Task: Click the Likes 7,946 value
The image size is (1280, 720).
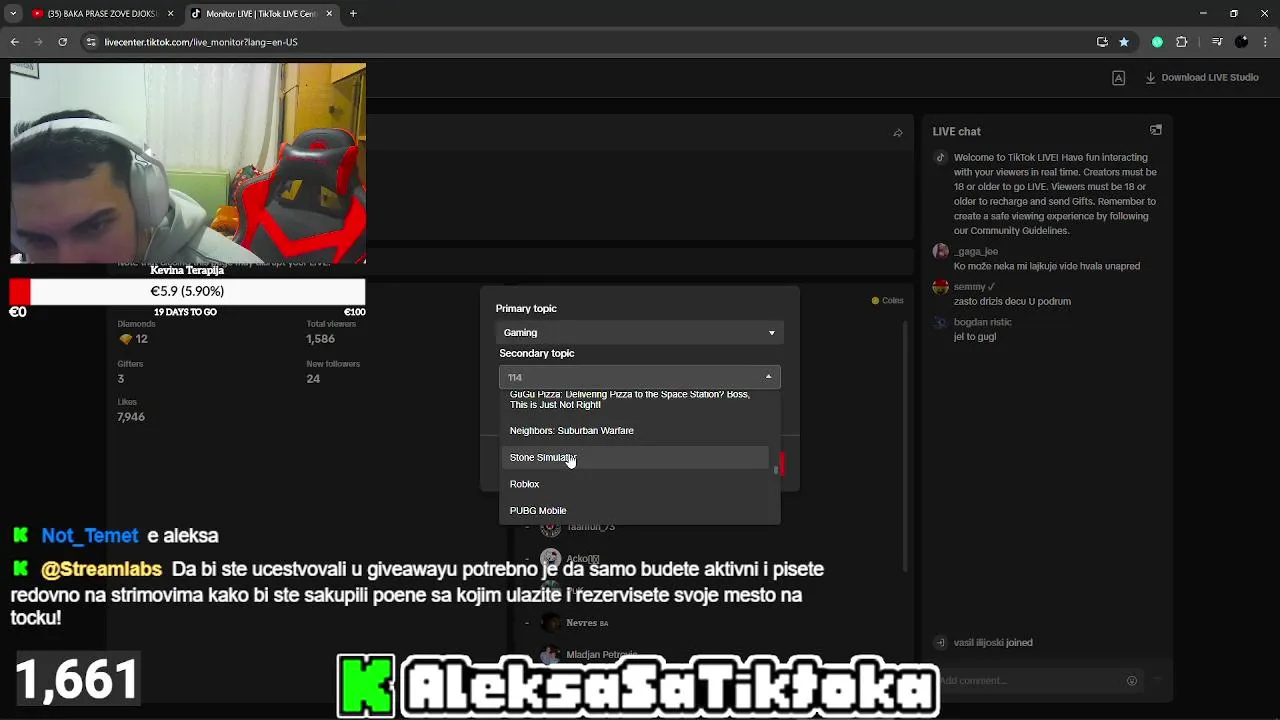Action: click(131, 417)
